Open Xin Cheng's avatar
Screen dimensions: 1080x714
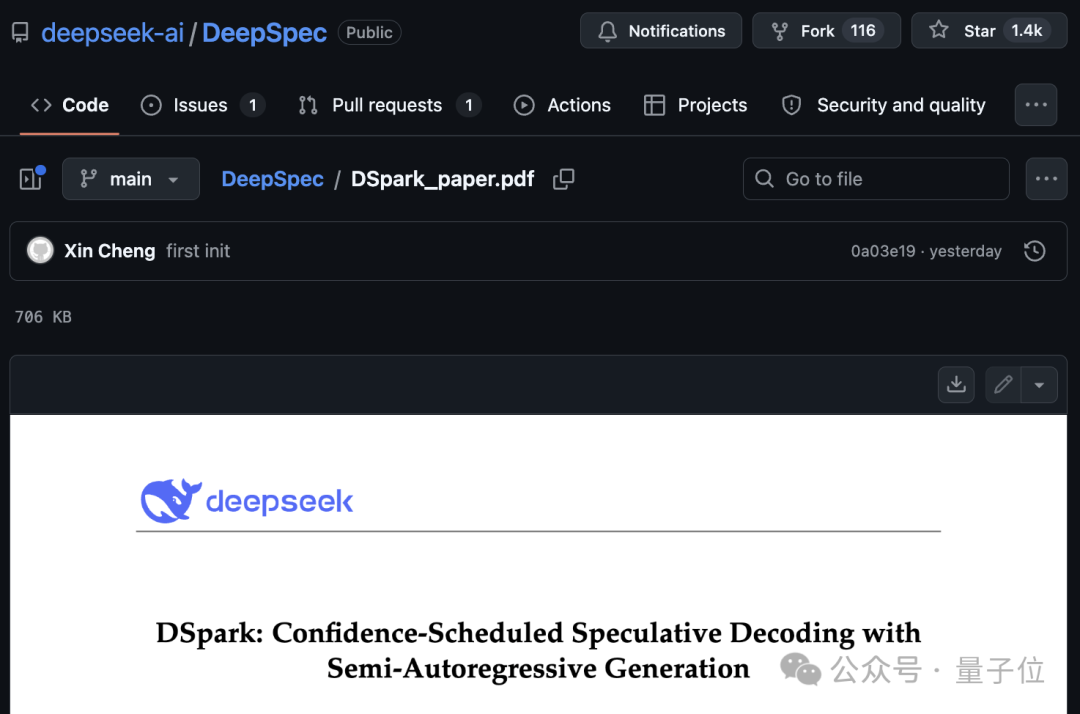[40, 250]
